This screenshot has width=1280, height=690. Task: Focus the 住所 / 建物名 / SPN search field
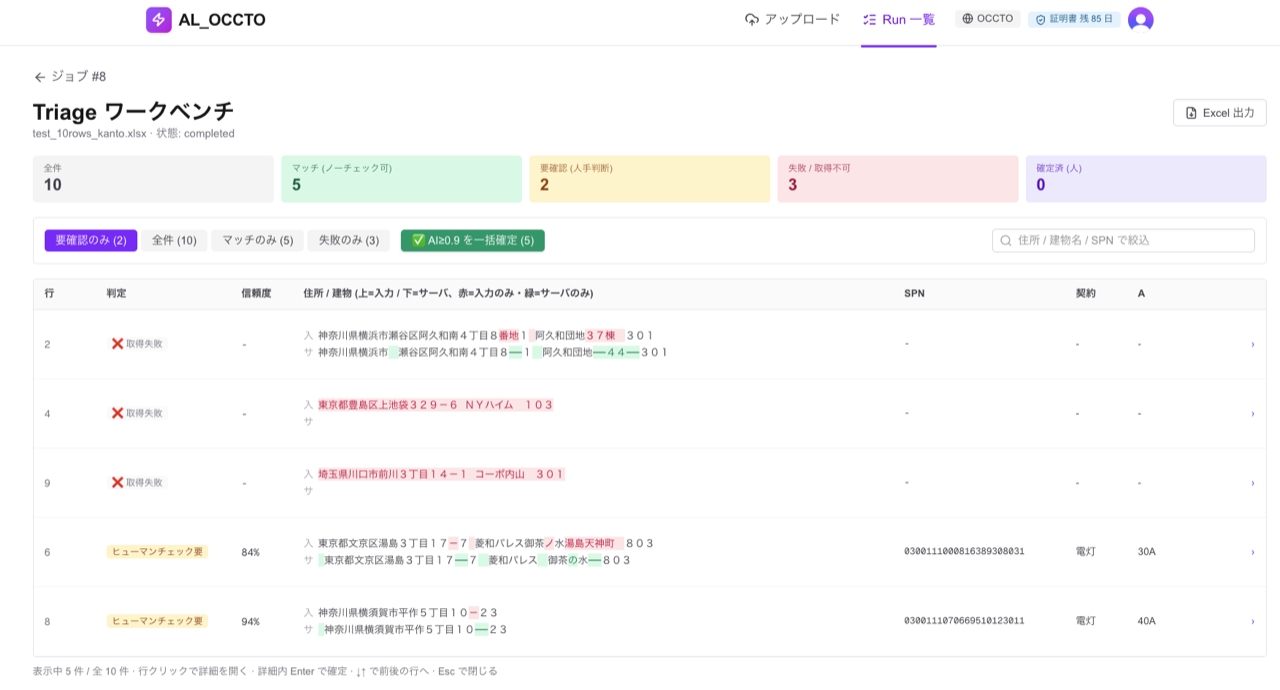[x=1123, y=240]
